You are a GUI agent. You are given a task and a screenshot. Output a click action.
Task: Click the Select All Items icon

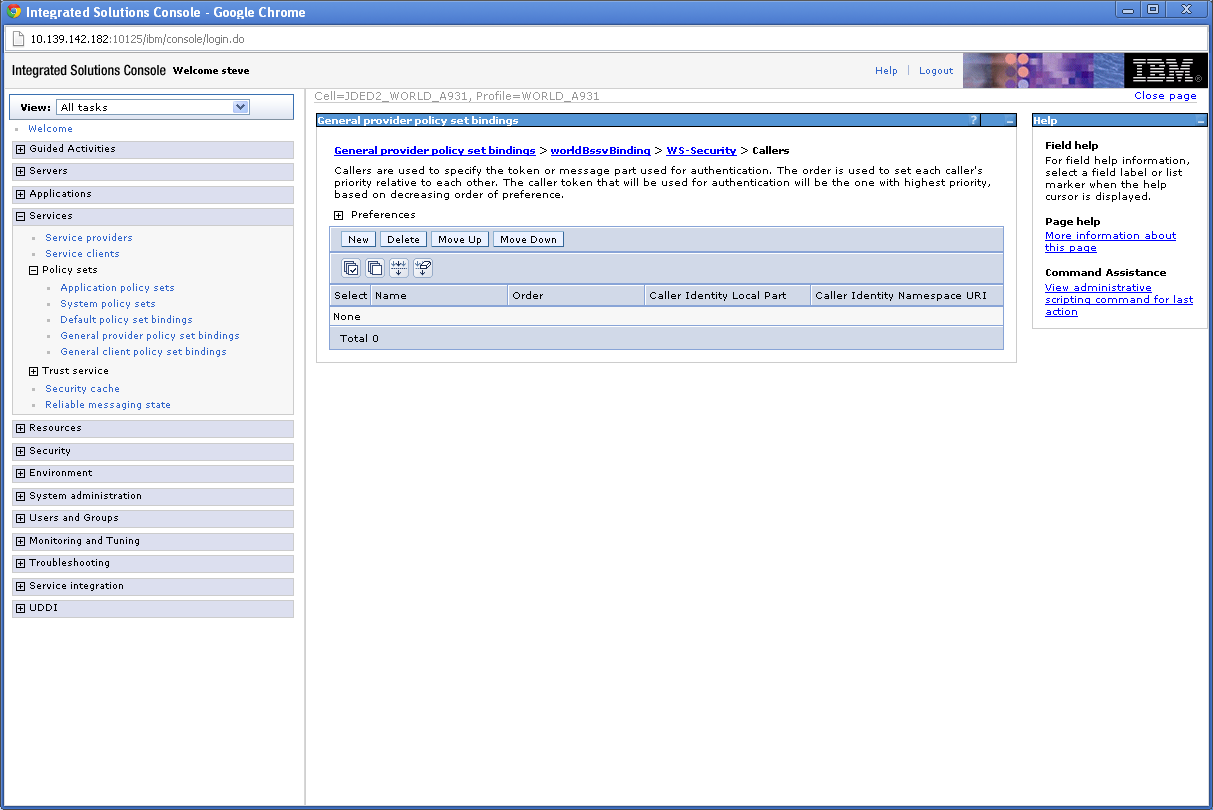click(351, 268)
